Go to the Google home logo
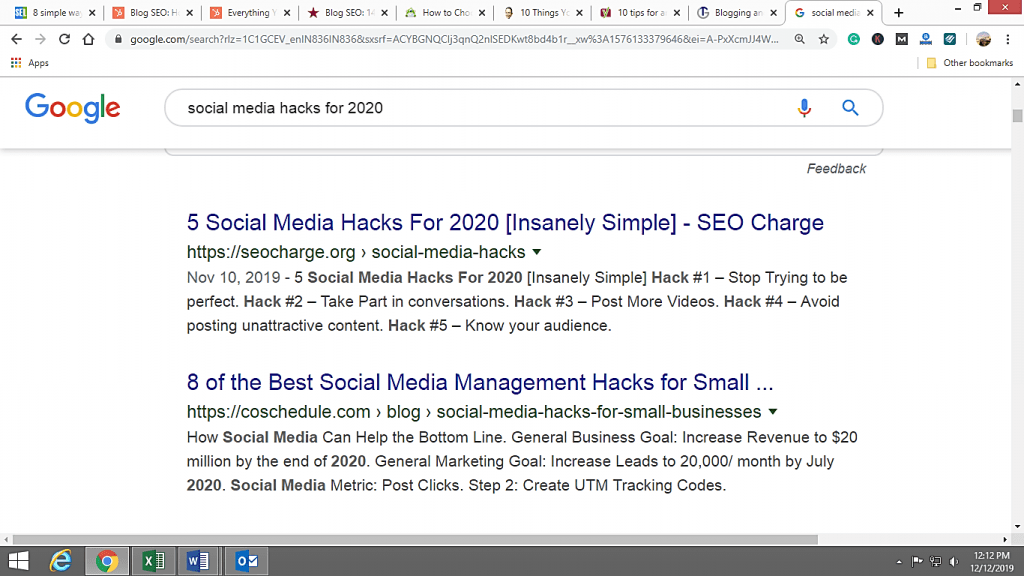 tap(72, 108)
